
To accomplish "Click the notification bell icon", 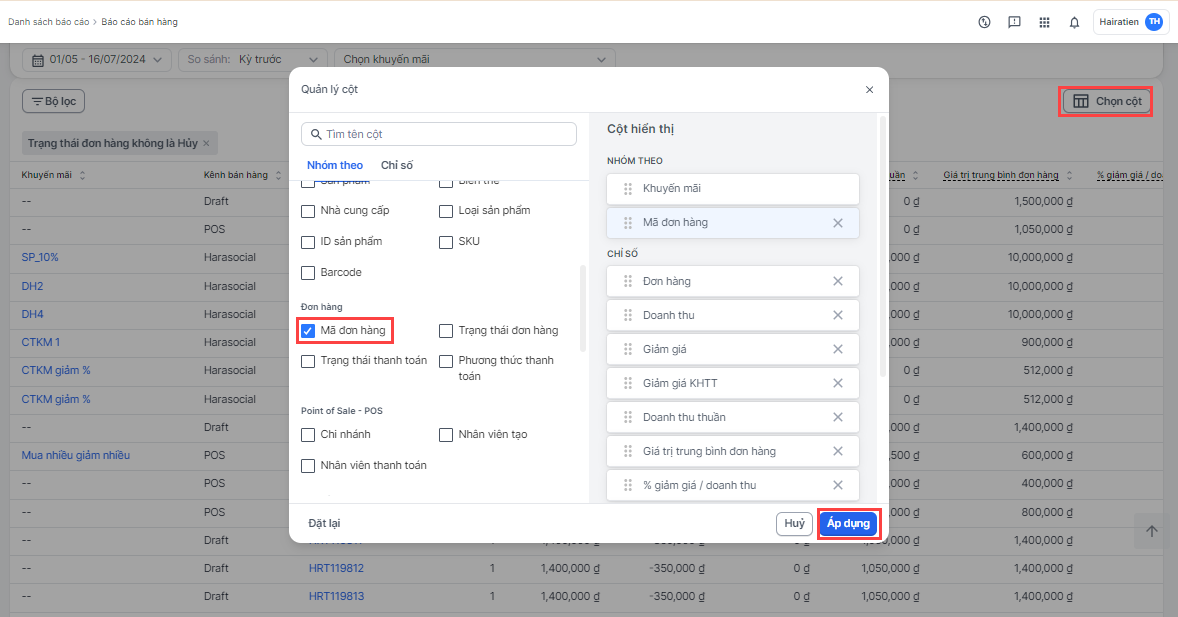I will click(1074, 22).
